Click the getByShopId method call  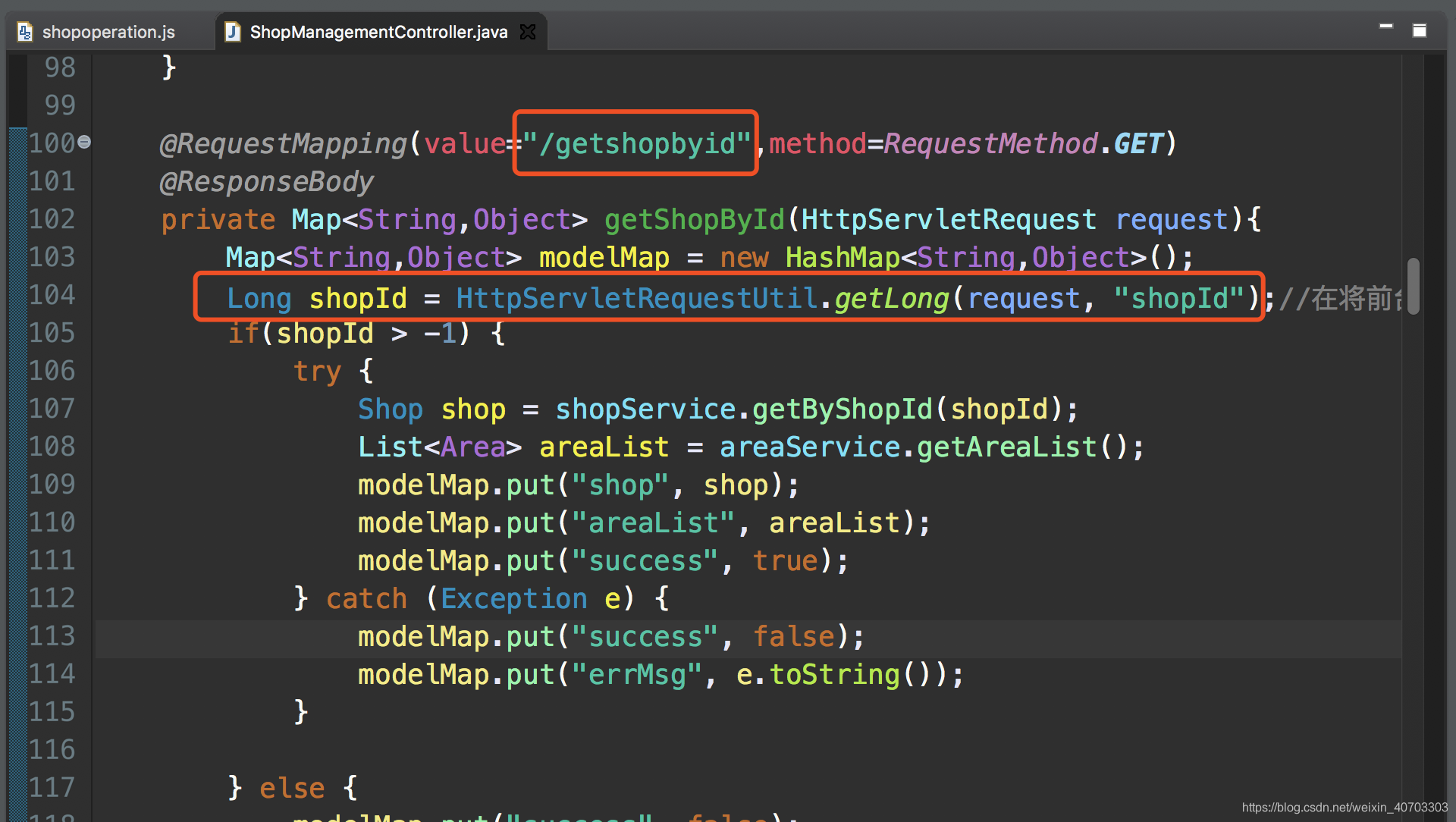coord(842,409)
